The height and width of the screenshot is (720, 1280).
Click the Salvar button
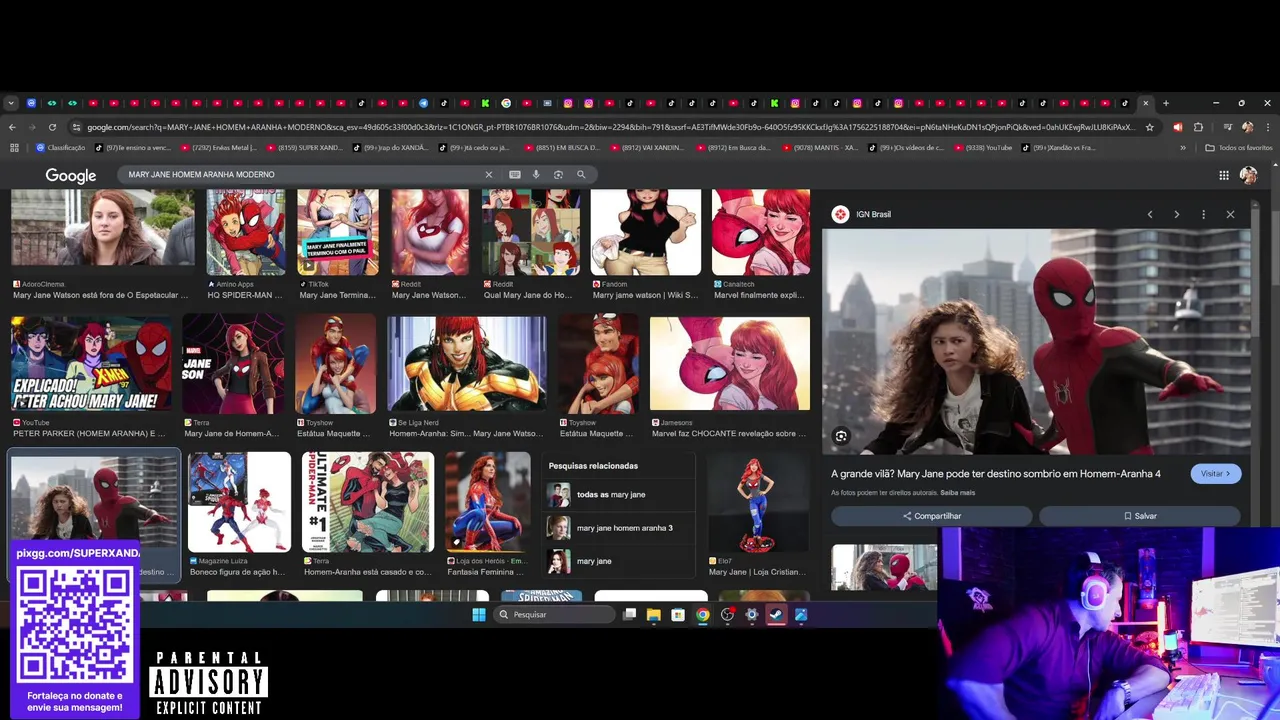[x=1140, y=516]
